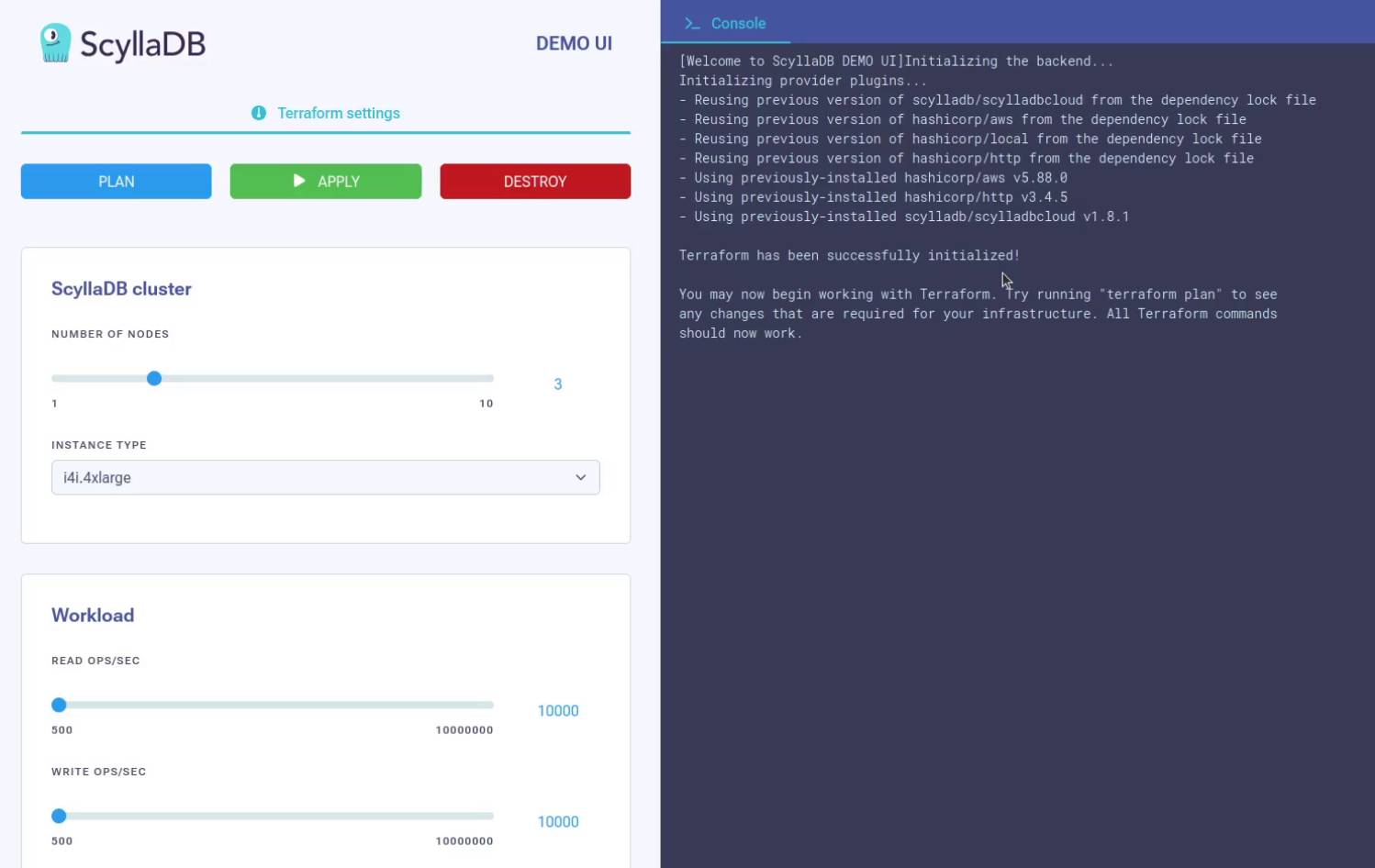Click the Workload section heading
Screen dimensions: 1375x868
pyautogui.click(x=93, y=616)
